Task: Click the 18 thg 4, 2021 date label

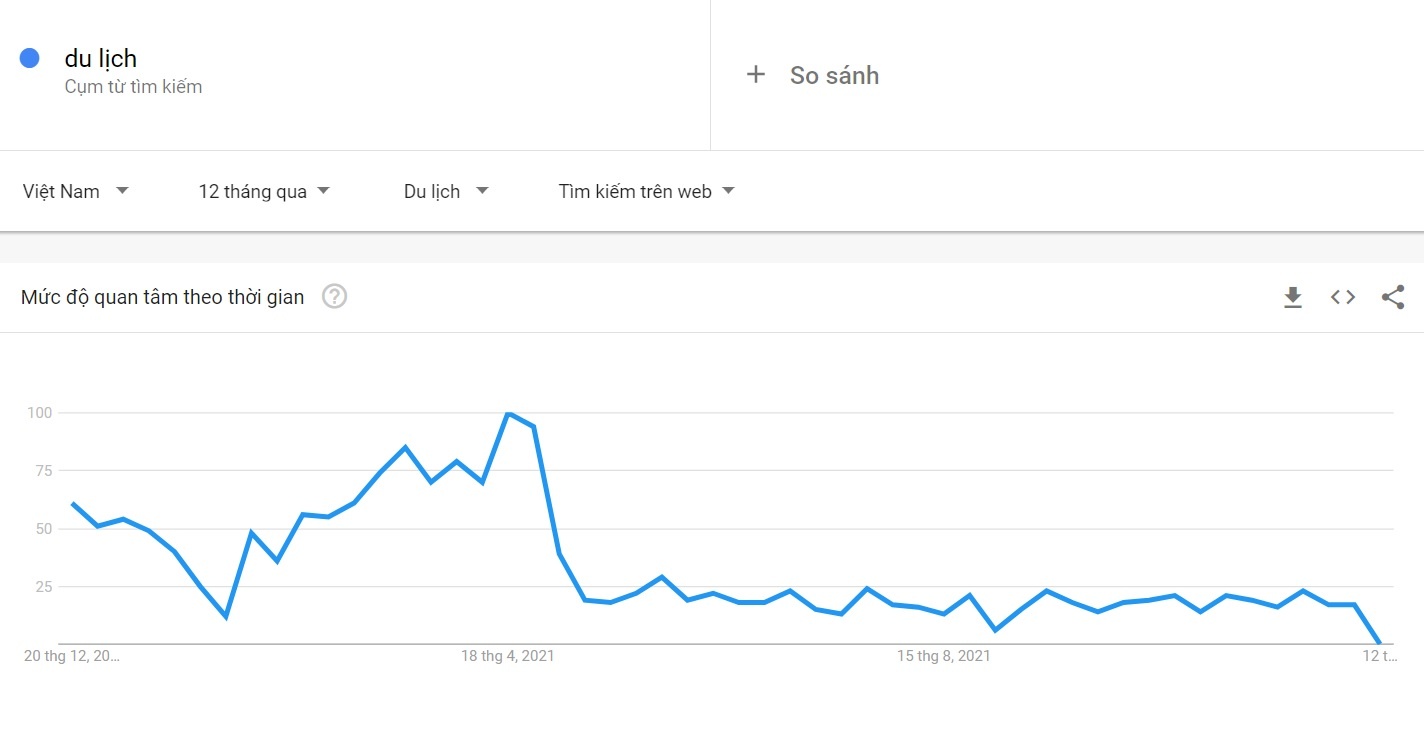Action: tap(508, 656)
